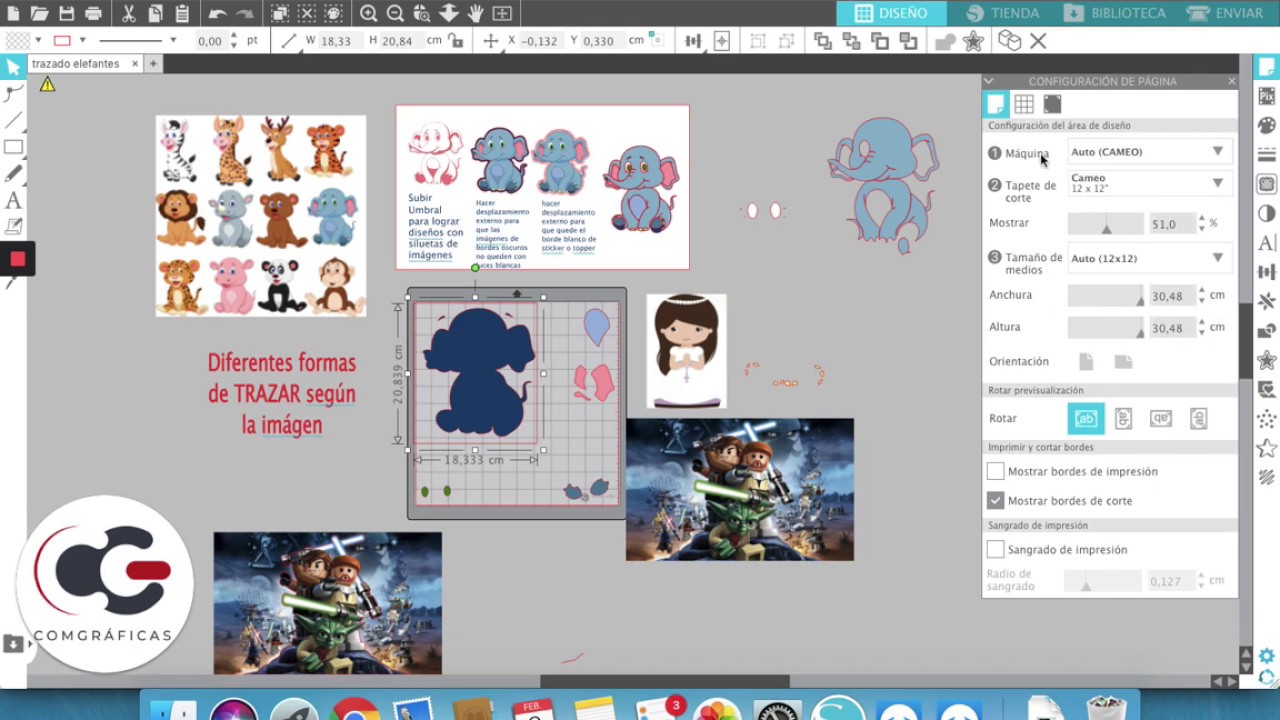Print using the printer icon
The height and width of the screenshot is (720, 1280).
[x=93, y=14]
